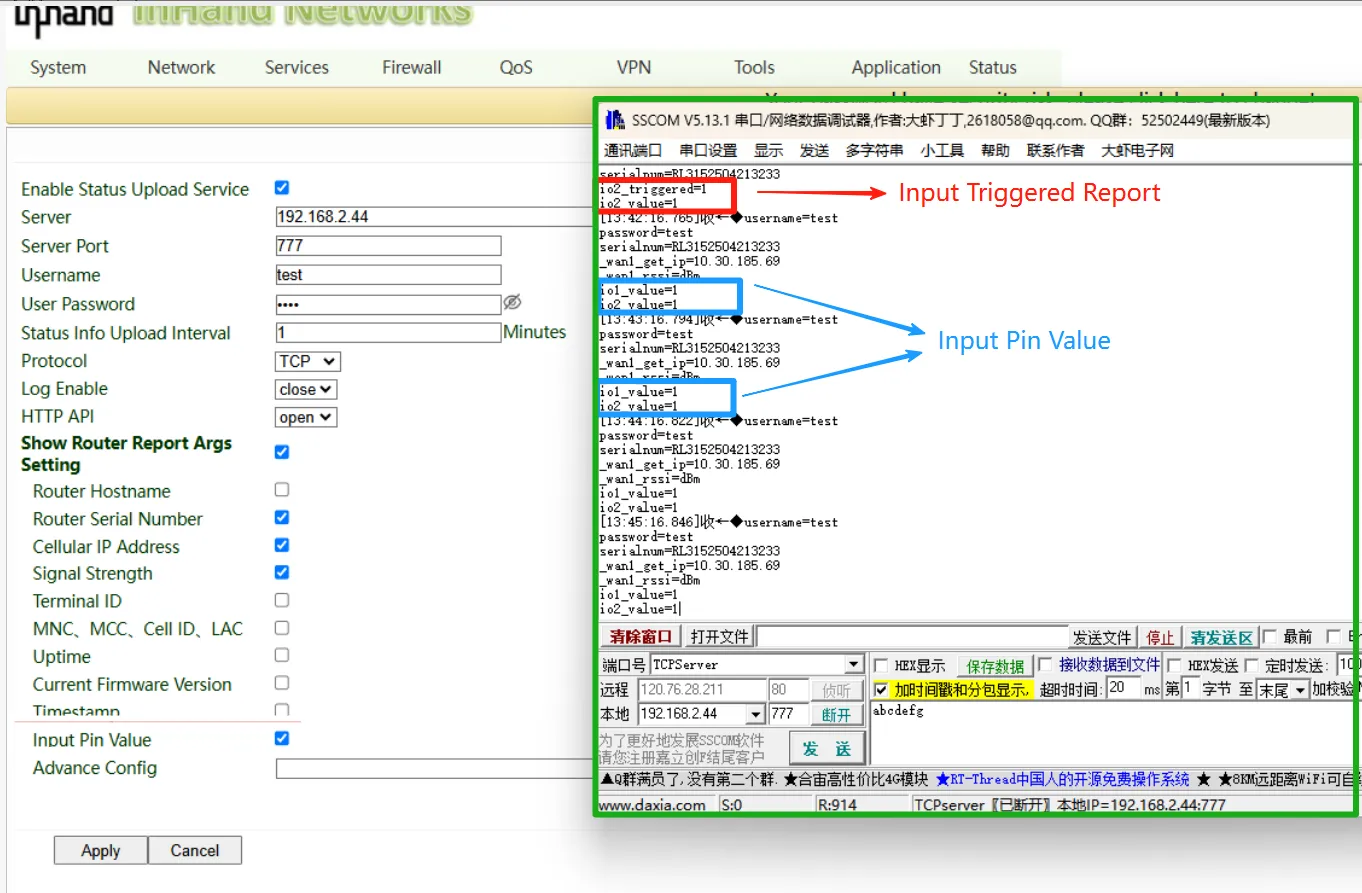
Task: Click the Server address field
Action: pyautogui.click(x=436, y=217)
